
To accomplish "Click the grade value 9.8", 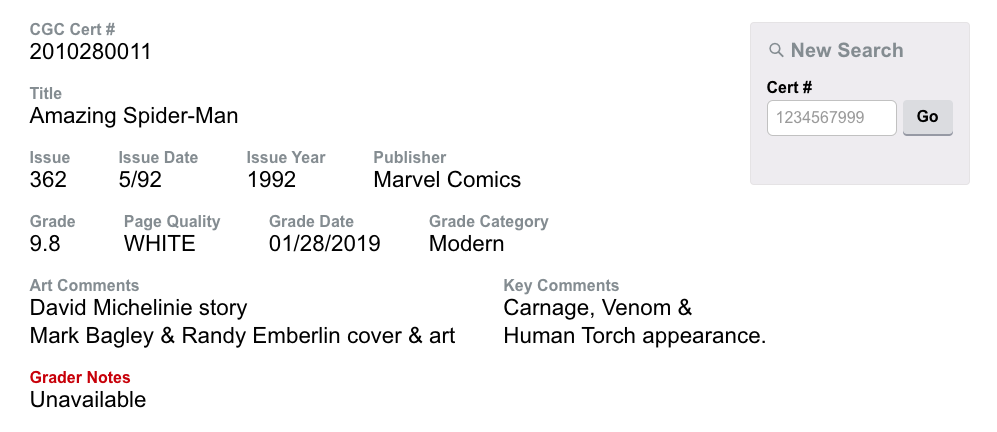I will (46, 244).
